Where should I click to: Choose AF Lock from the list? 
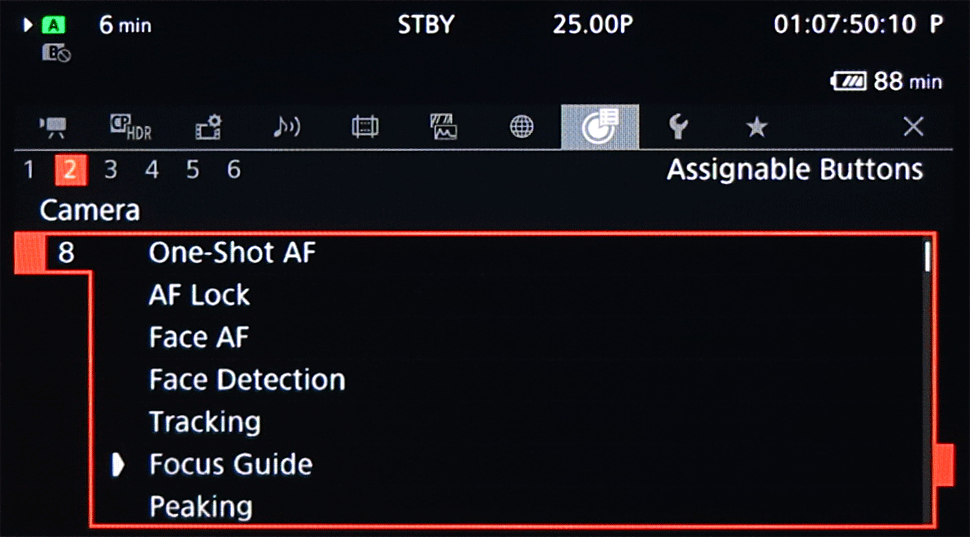coord(199,295)
